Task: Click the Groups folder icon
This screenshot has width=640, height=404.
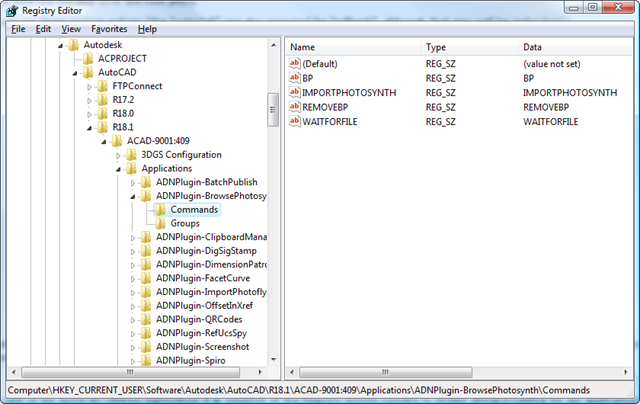Action: tap(159, 223)
